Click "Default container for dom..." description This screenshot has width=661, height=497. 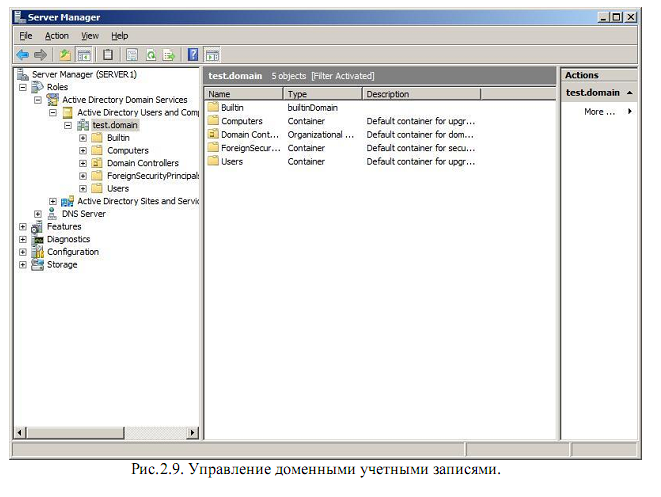pos(420,134)
